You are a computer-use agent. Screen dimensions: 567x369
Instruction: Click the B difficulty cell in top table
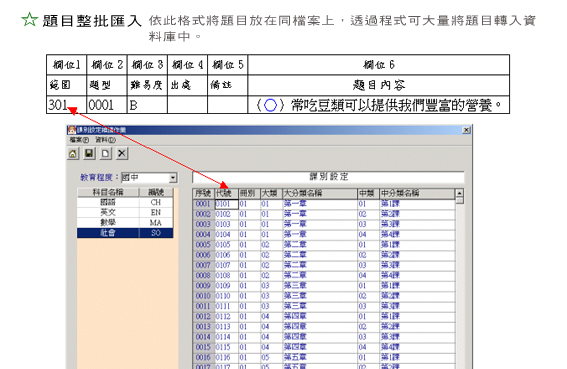tap(147, 105)
